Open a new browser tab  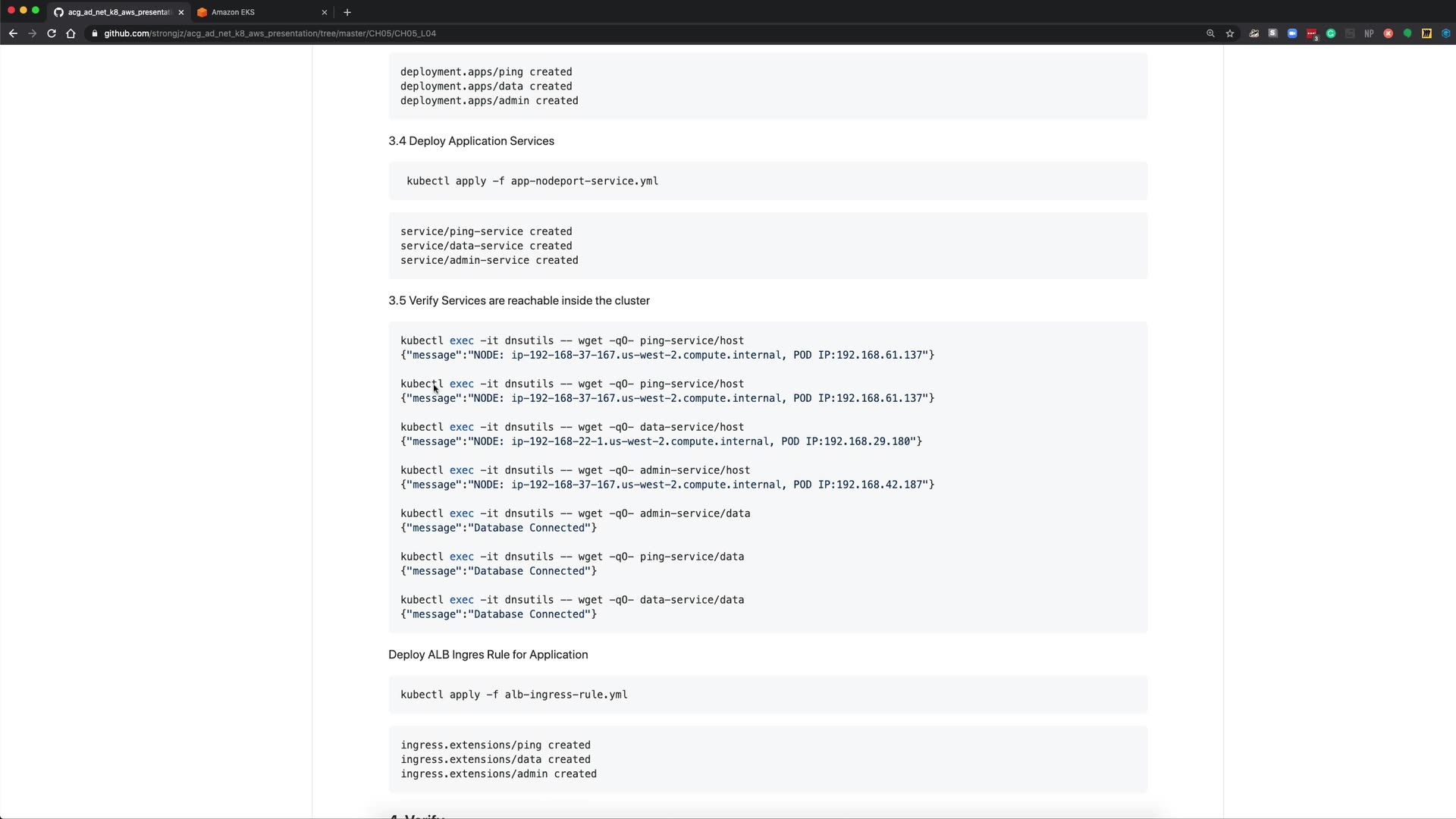pyautogui.click(x=347, y=12)
